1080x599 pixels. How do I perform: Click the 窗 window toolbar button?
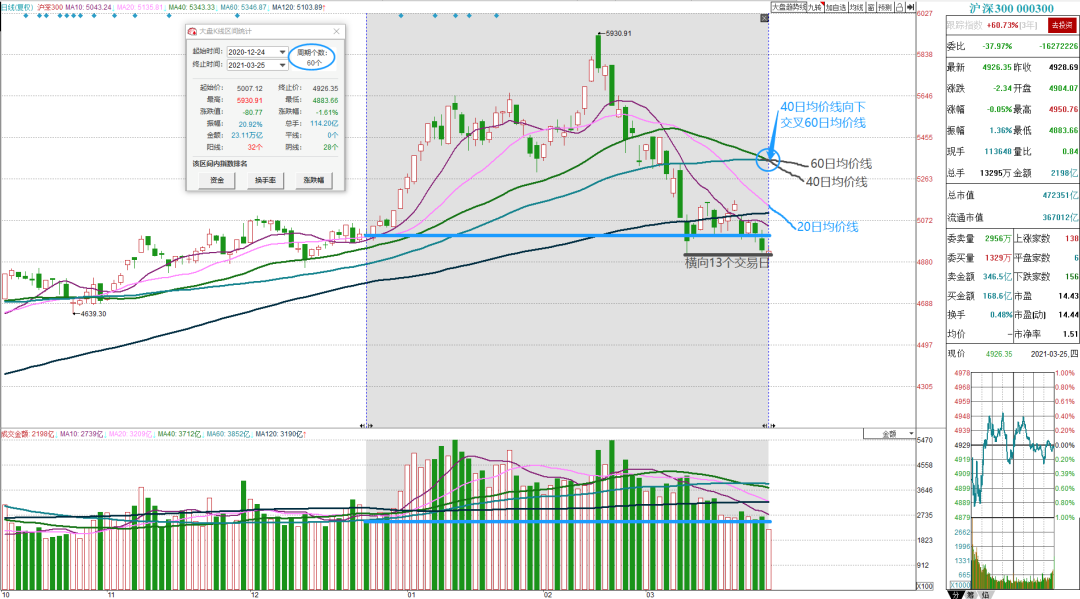point(871,7)
